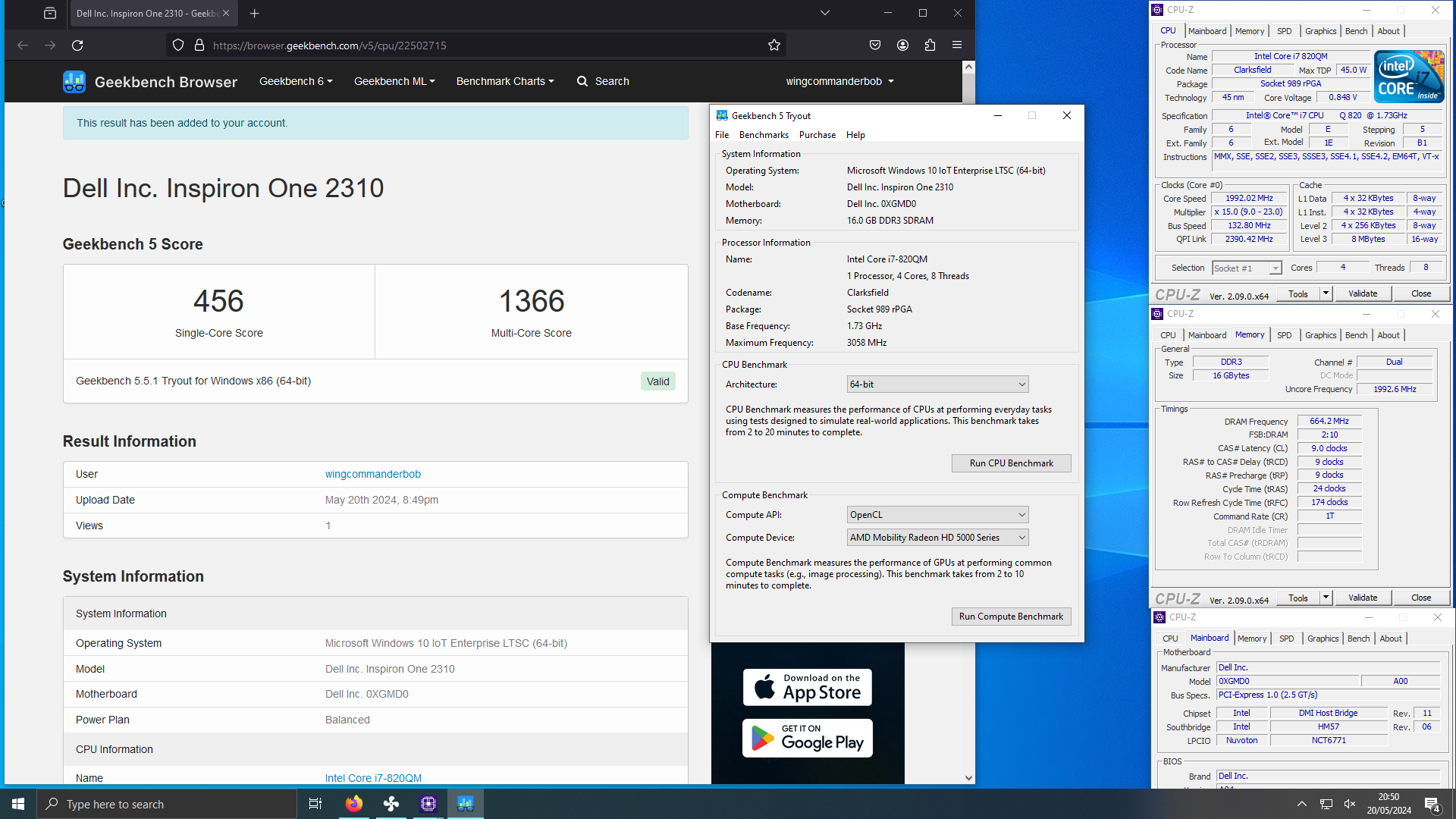Click Get it on Google Play badge

pos(808,738)
